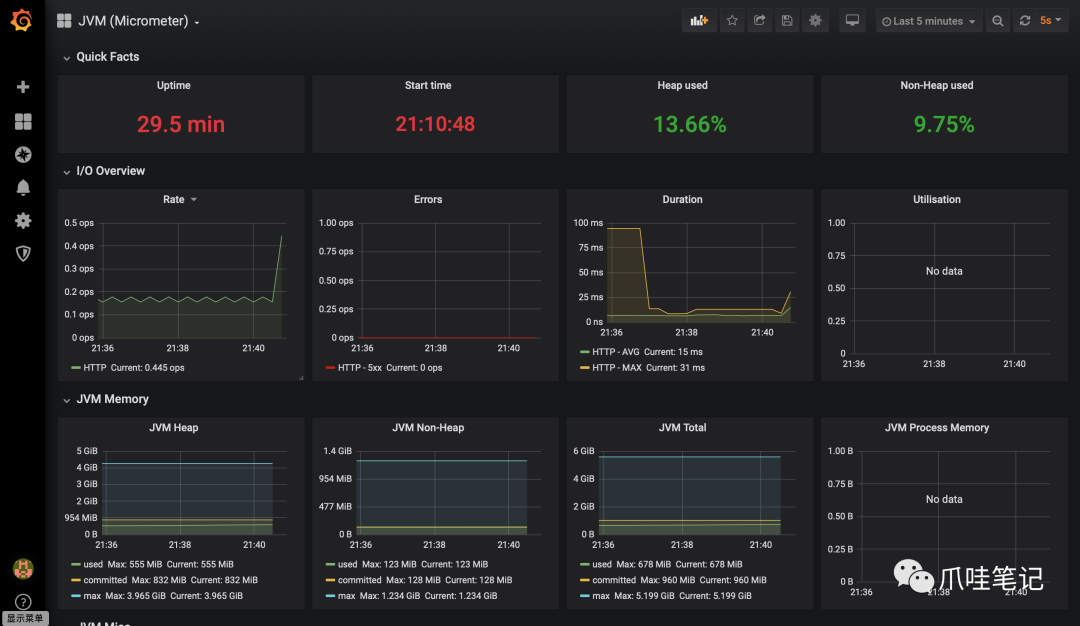Click the dashboard grid icon beside title
The image size is (1080, 626).
[64, 21]
